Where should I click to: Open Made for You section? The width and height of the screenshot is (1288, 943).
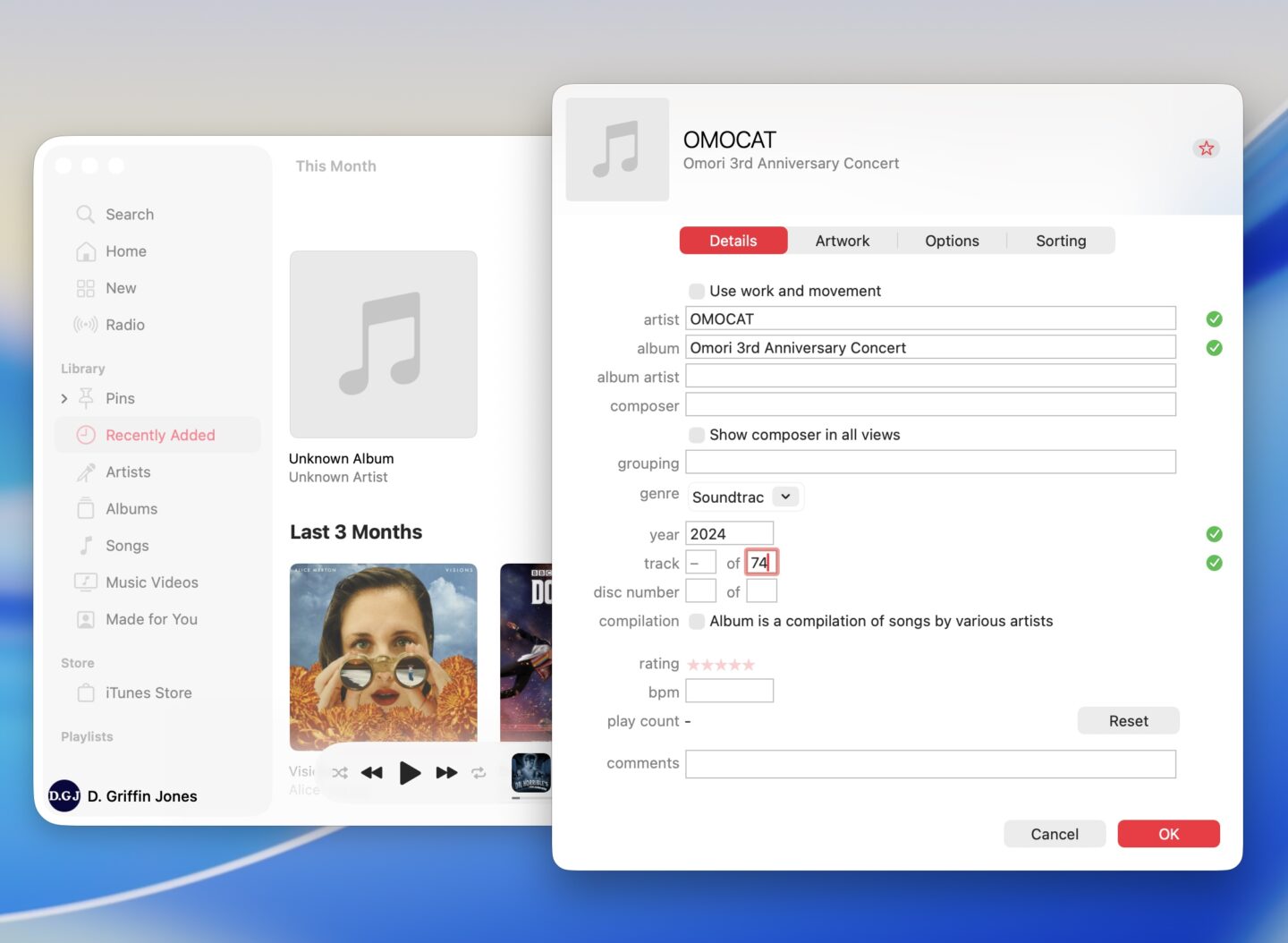tap(151, 618)
